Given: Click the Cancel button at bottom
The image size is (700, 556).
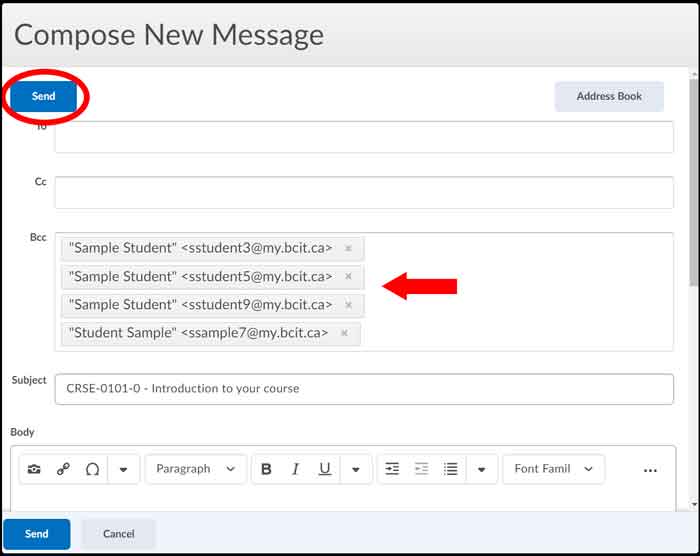Looking at the screenshot, I should (x=118, y=534).
